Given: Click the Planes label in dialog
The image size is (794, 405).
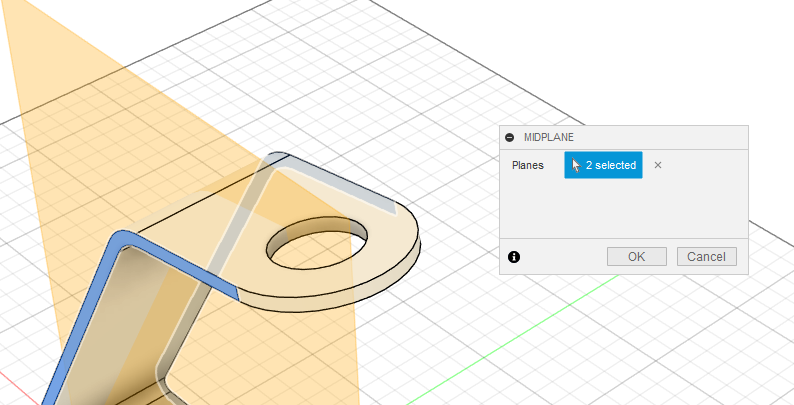Looking at the screenshot, I should (528, 165).
